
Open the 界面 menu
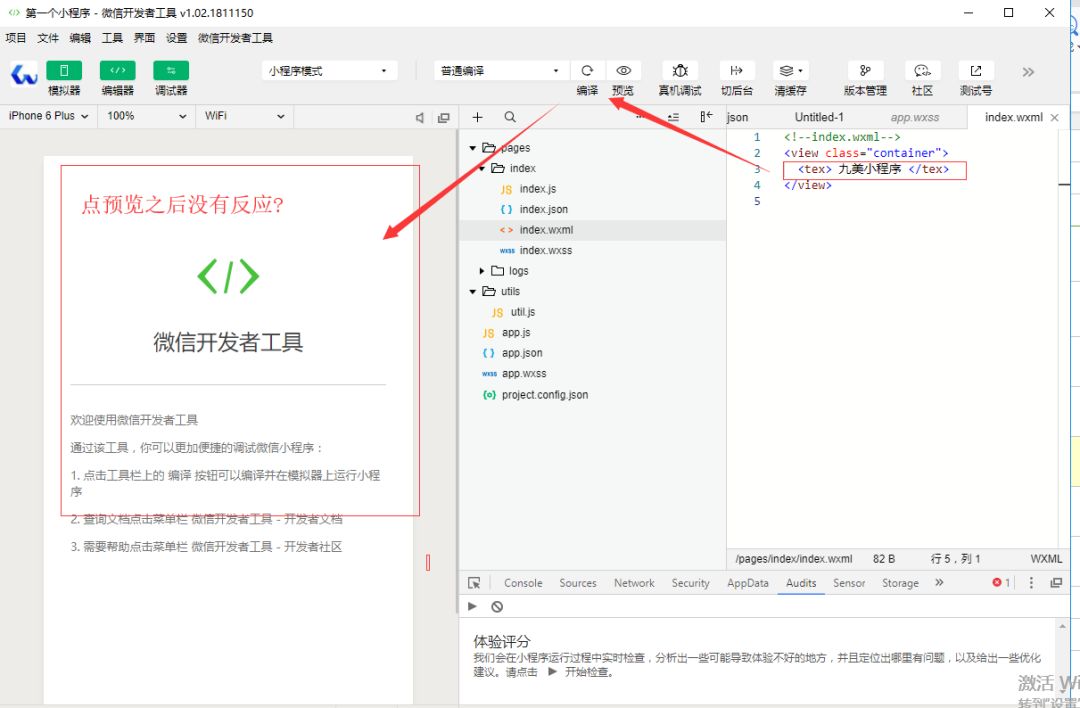[144, 38]
